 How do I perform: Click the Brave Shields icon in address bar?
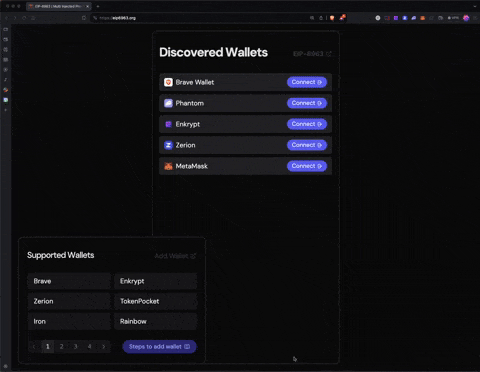[x=332, y=18]
